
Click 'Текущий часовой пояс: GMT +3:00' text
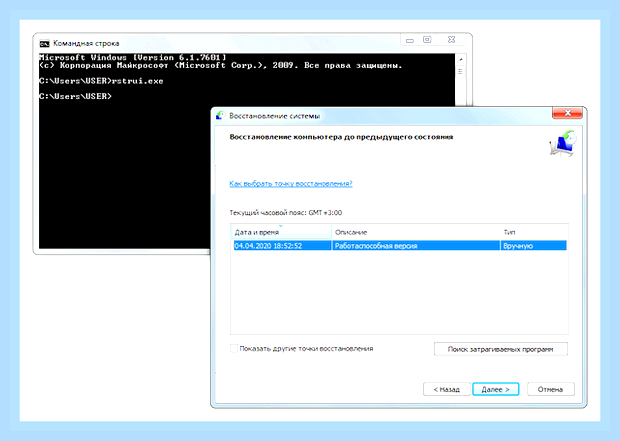coord(285,213)
